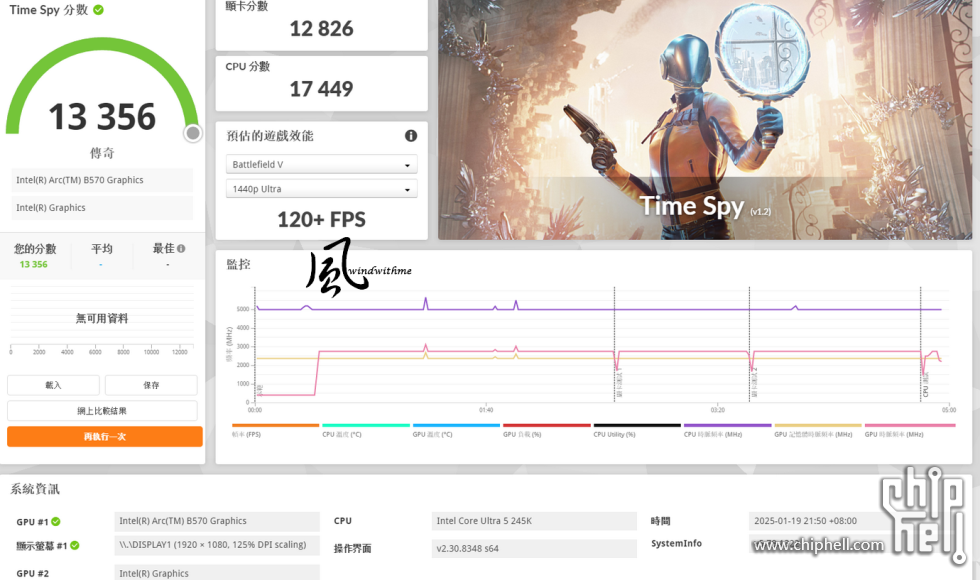This screenshot has height=580, width=980.
Task: Click Intel Core Ultra 5 245K CPU field
Action: pyautogui.click(x=534, y=521)
